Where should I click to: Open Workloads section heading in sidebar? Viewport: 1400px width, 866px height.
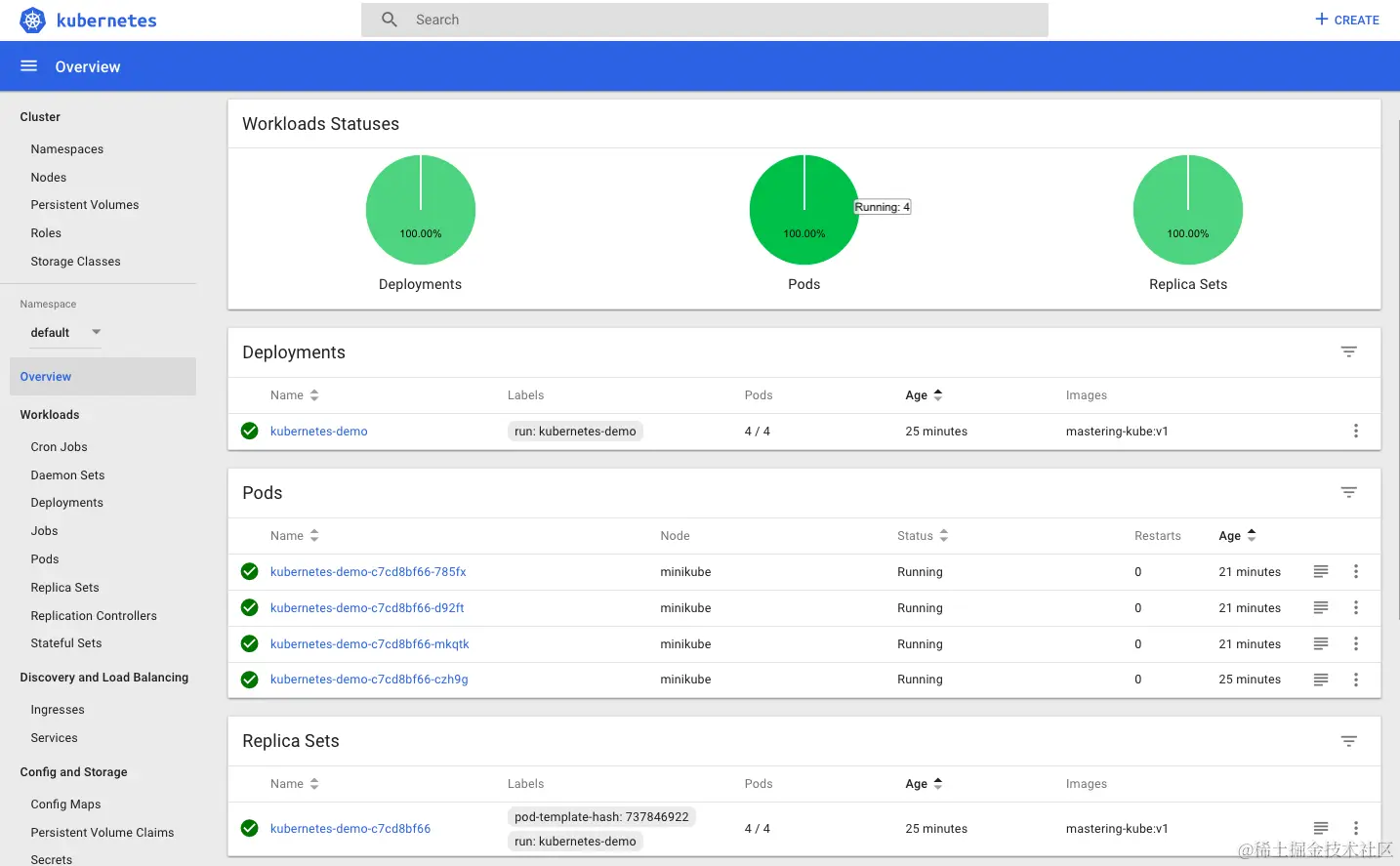click(x=50, y=415)
